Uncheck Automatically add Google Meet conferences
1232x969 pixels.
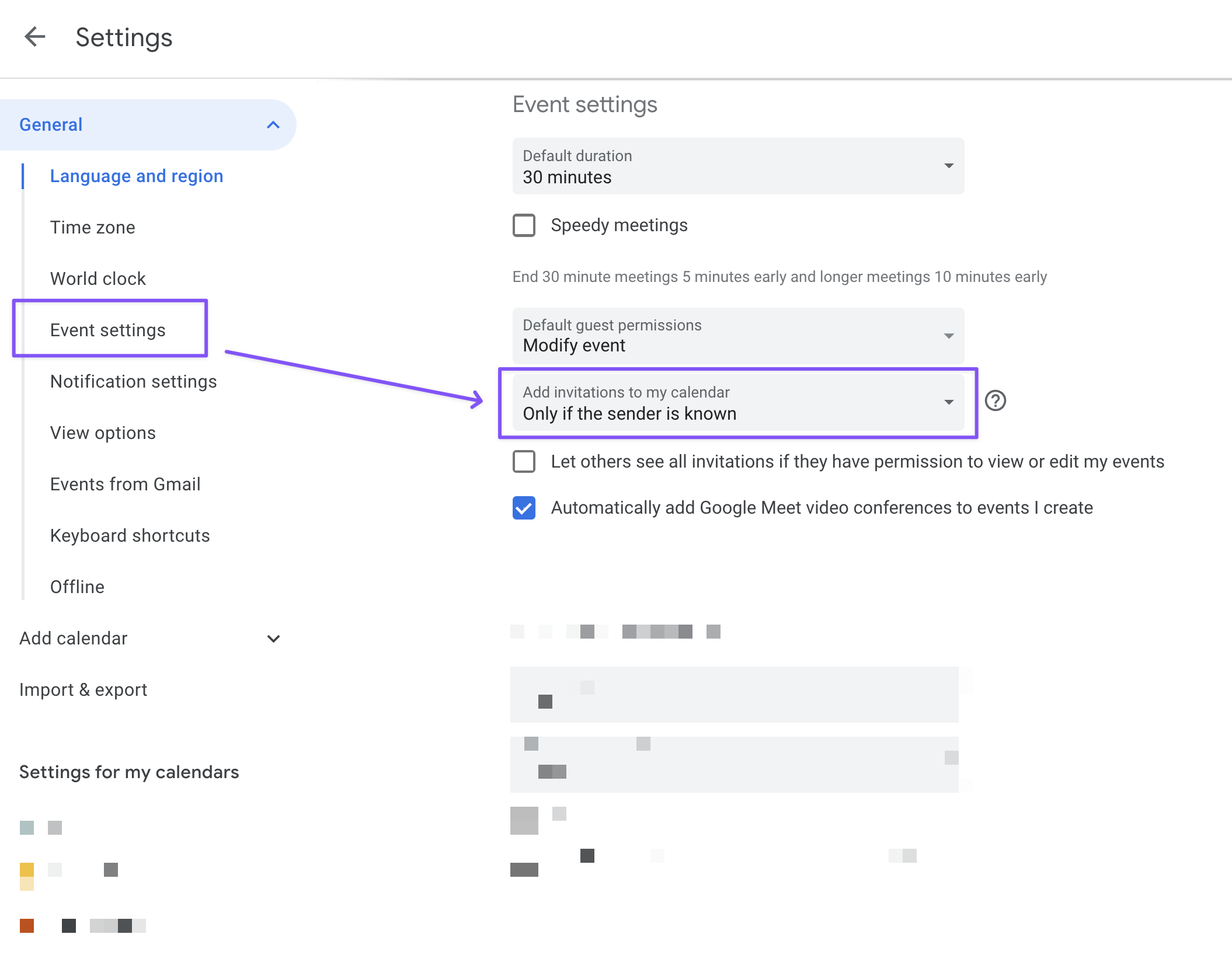click(524, 508)
